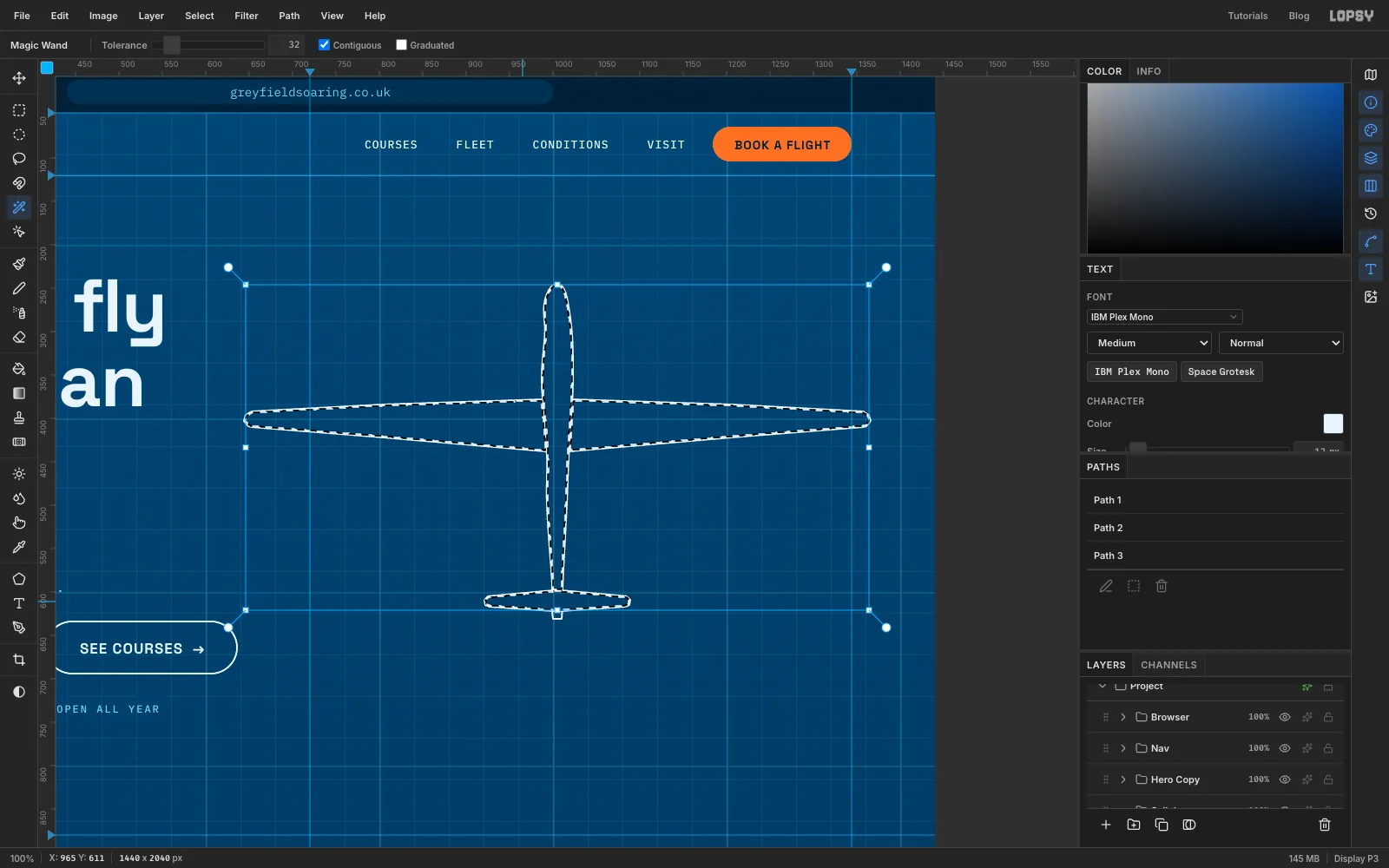Duplicate the selected layer
Screen dimensions: 1389x868
tap(1162, 825)
